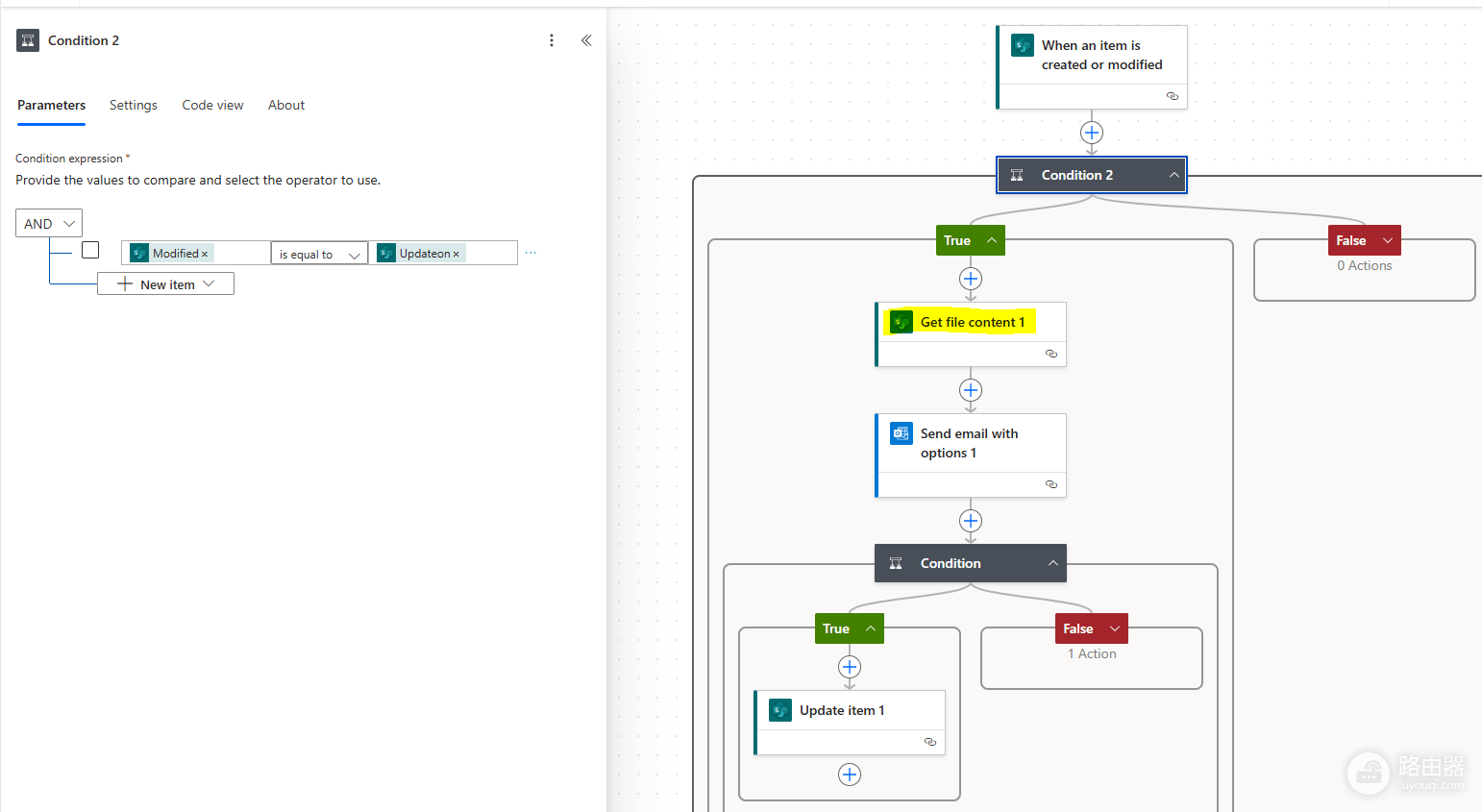Collapse the Condition 2 side panel
Viewport: 1482px width, 812px height.
[586, 40]
